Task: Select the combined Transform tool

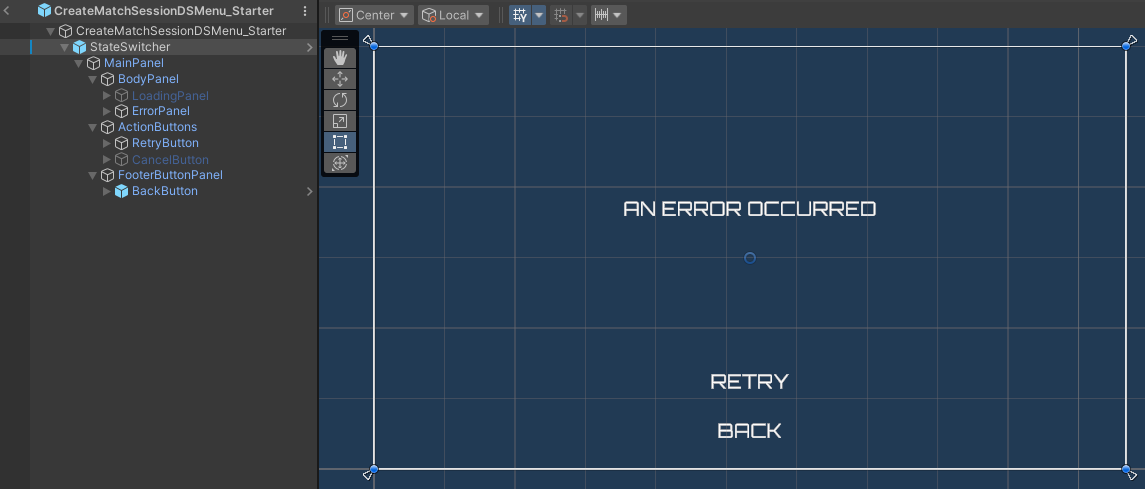Action: pos(340,163)
